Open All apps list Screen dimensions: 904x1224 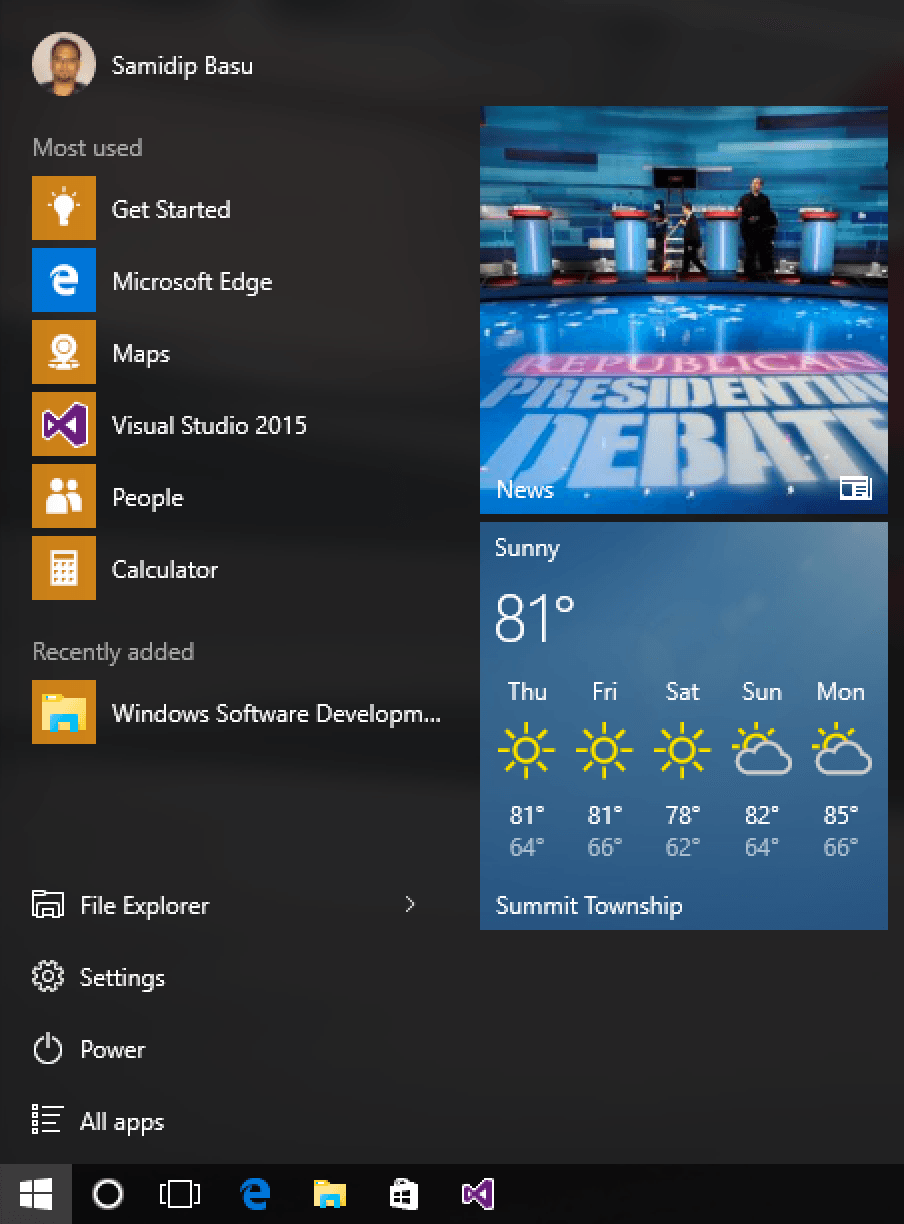[121, 1121]
